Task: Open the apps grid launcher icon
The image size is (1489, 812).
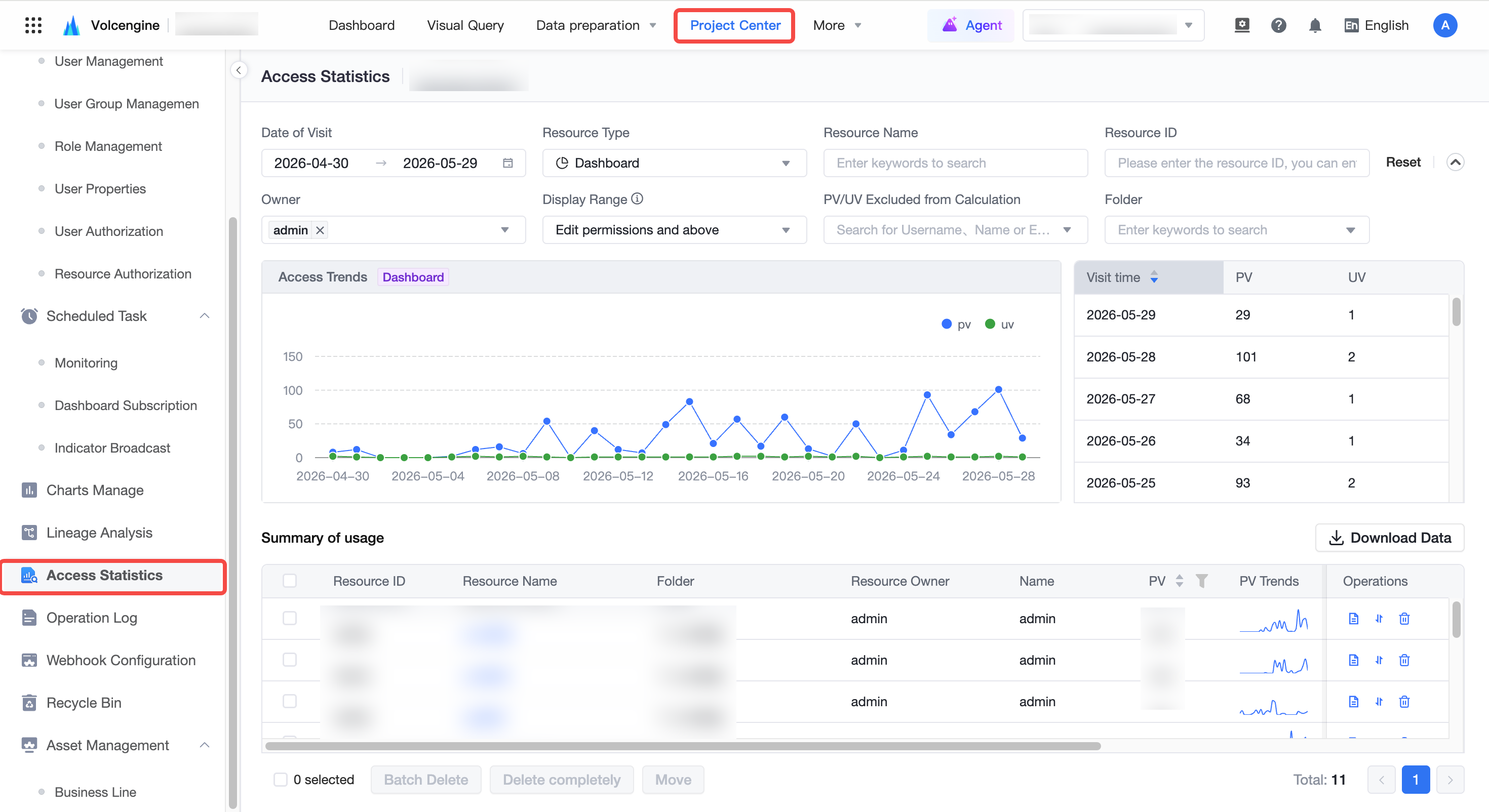Action: click(x=33, y=25)
